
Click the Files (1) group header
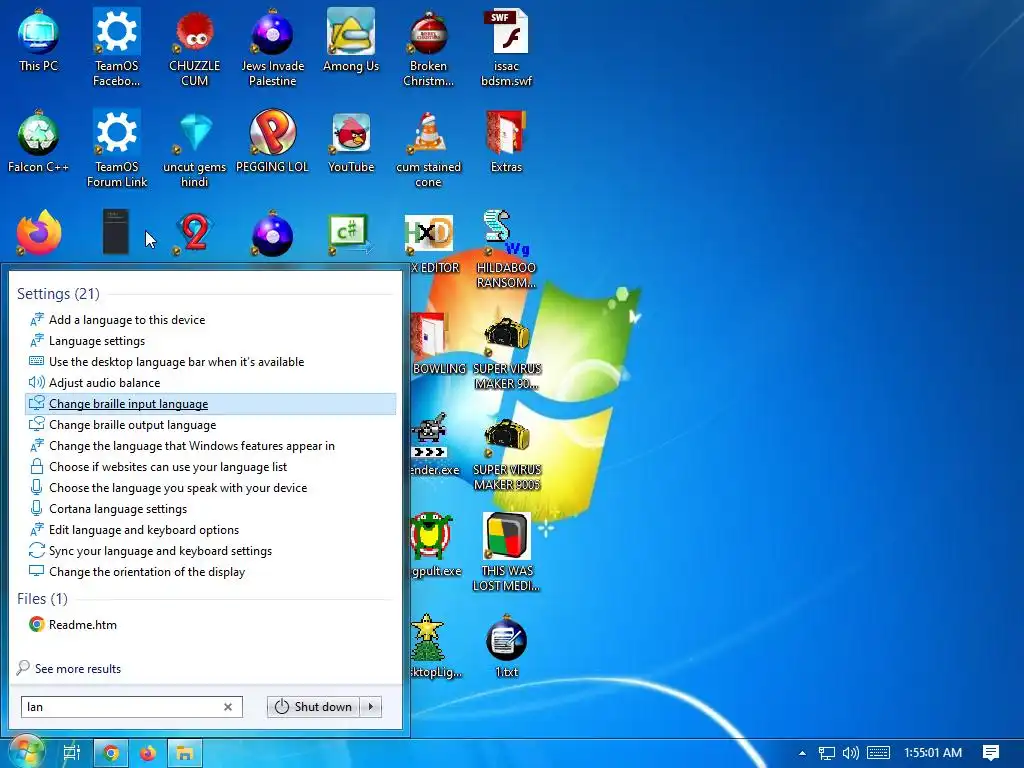tap(42, 599)
